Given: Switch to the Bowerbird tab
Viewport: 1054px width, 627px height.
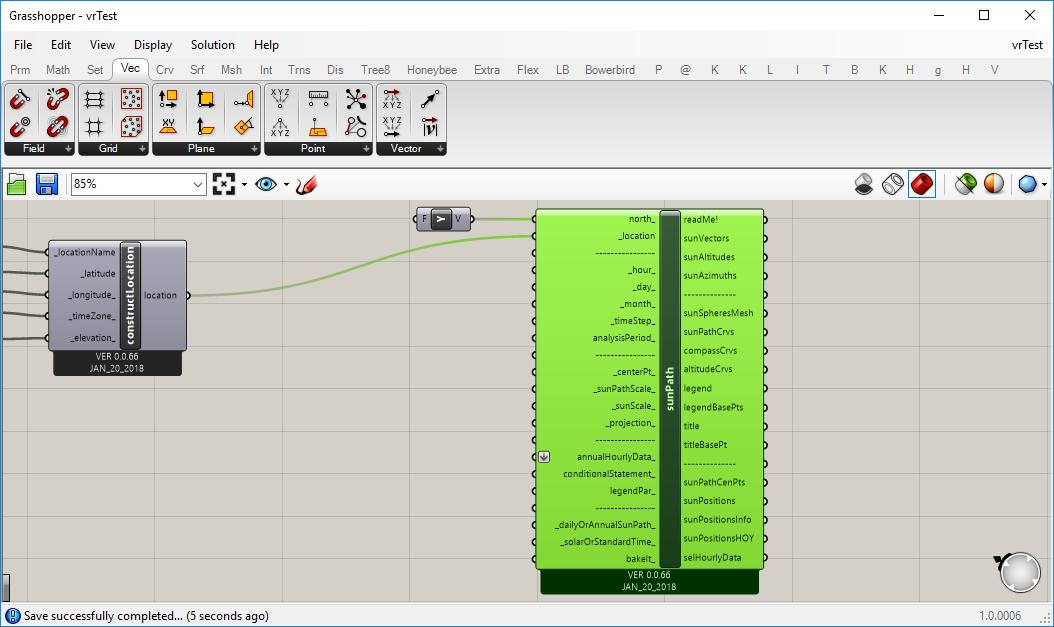Looking at the screenshot, I should tap(610, 70).
